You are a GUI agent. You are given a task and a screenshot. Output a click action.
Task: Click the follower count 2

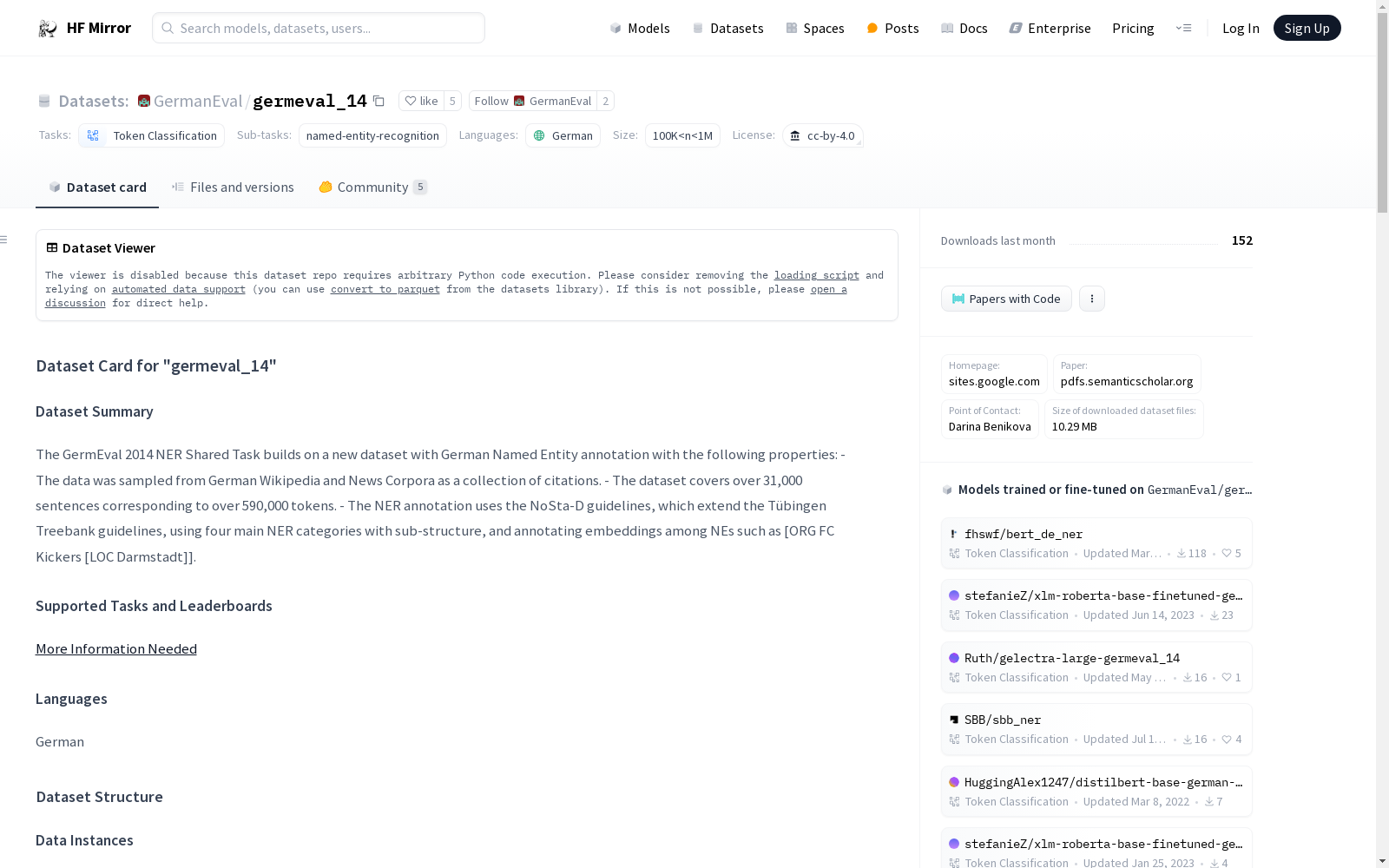[606, 101]
